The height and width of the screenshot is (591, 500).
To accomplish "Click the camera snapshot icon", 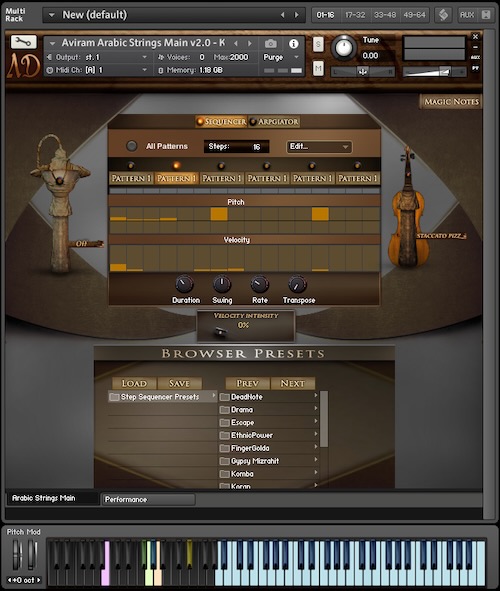I will pyautogui.click(x=270, y=44).
